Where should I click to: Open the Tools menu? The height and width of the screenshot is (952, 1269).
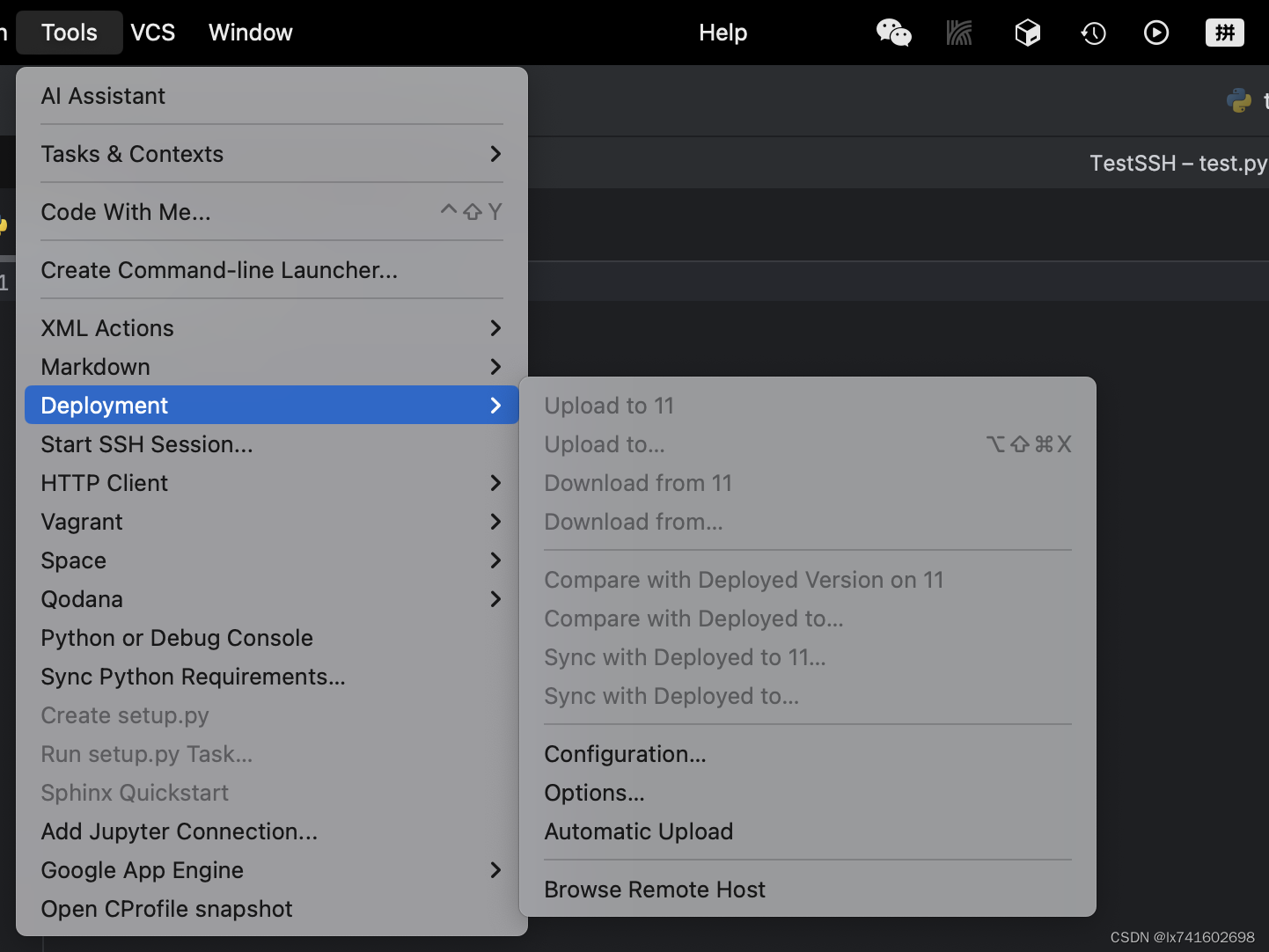70,33
